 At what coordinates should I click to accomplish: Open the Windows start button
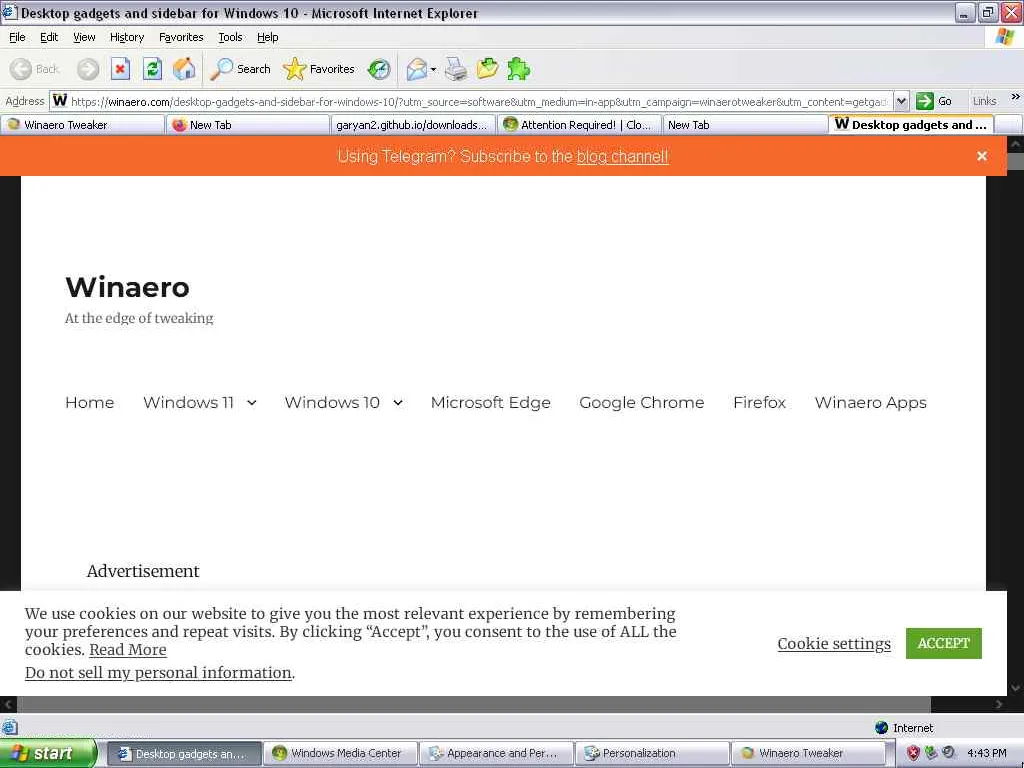point(48,754)
